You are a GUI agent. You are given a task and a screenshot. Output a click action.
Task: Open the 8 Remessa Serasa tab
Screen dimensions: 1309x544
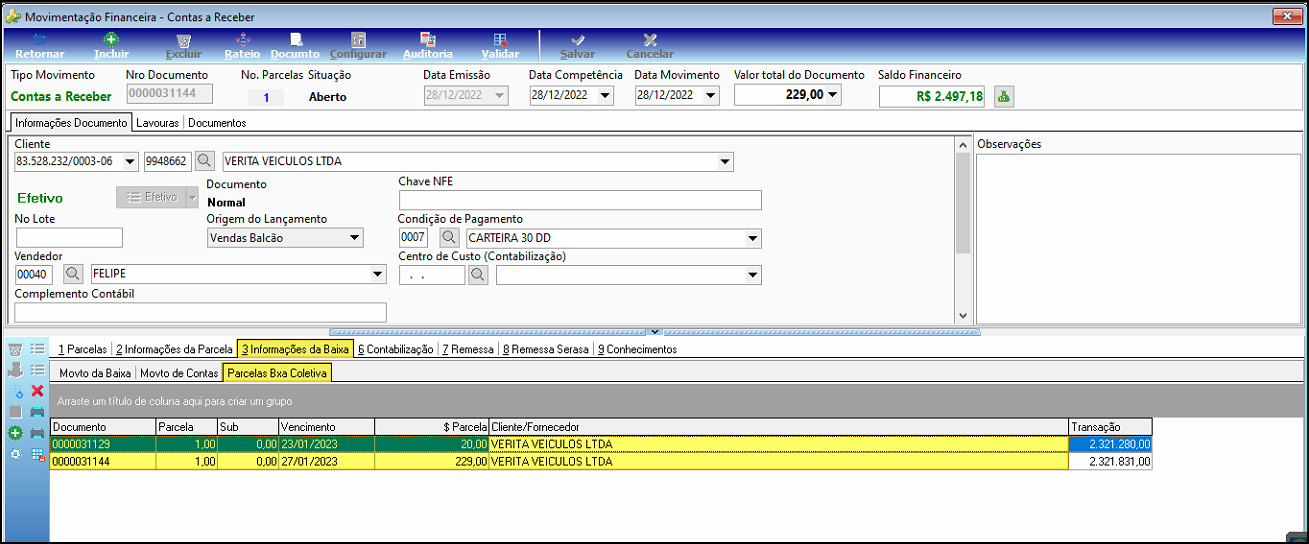tap(545, 349)
